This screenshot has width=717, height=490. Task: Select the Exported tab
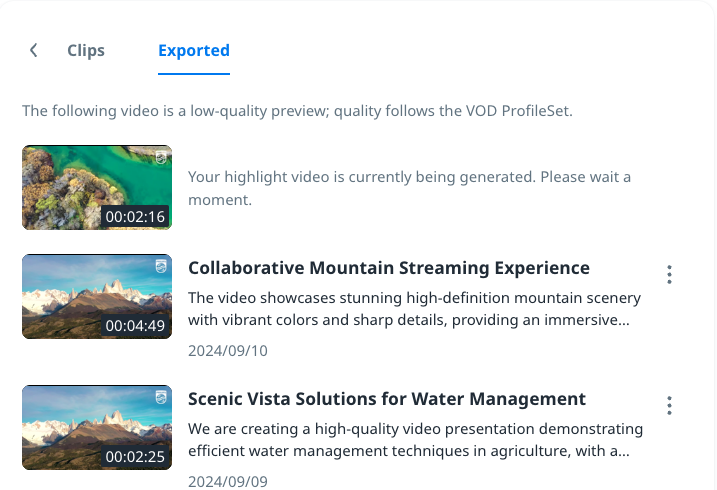(194, 50)
